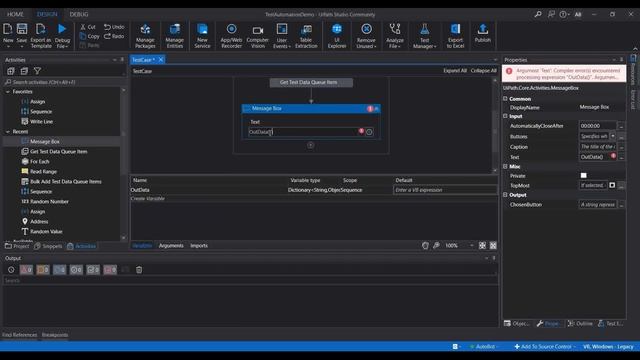
Task: Collapse the Recent group in Activities
Action: pos(8,132)
